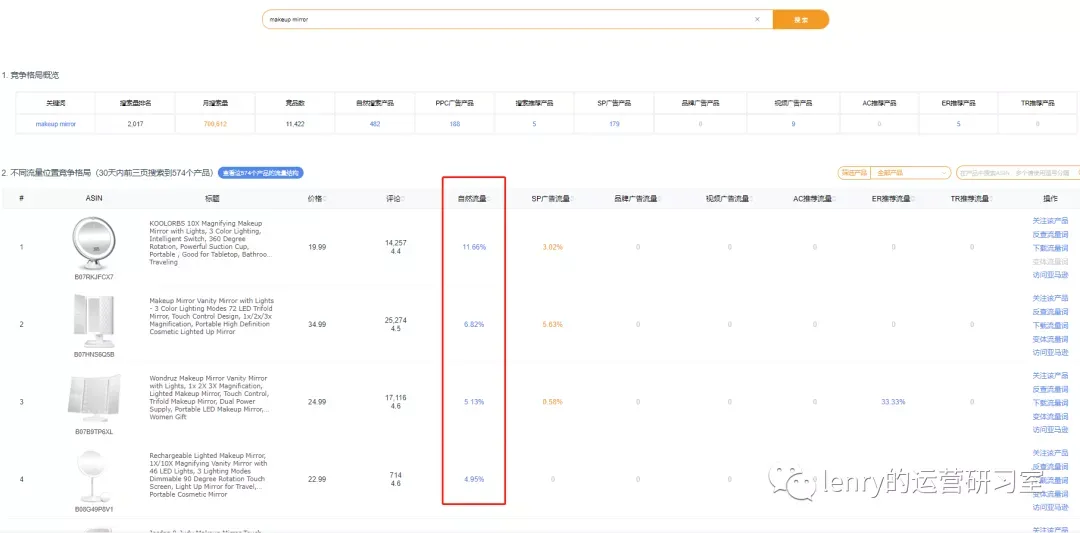Click 访问亚马逊 for the B07HNS6Q5B row

pyautogui.click(x=1050, y=352)
